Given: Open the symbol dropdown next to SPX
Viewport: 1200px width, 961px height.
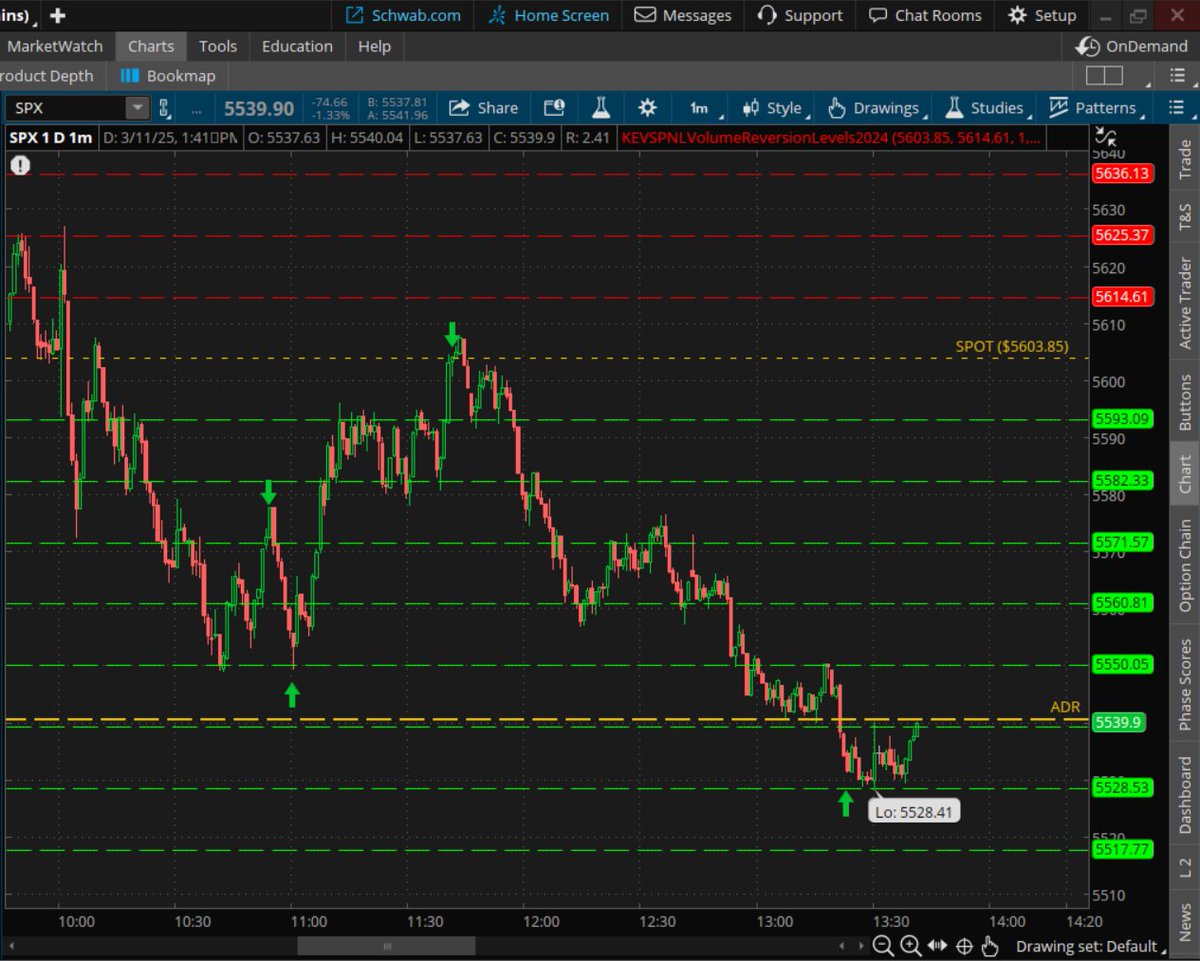Looking at the screenshot, I should tap(137, 107).
